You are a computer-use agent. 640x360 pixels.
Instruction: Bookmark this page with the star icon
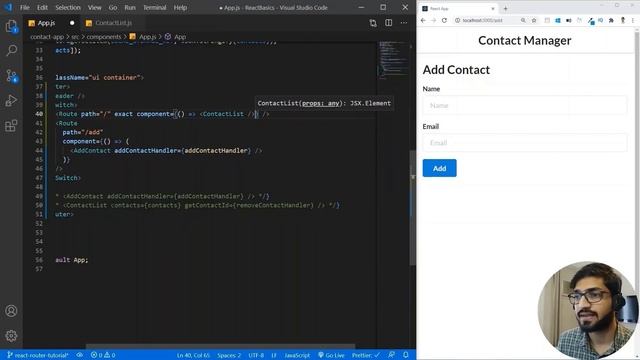pyautogui.click(x=533, y=20)
